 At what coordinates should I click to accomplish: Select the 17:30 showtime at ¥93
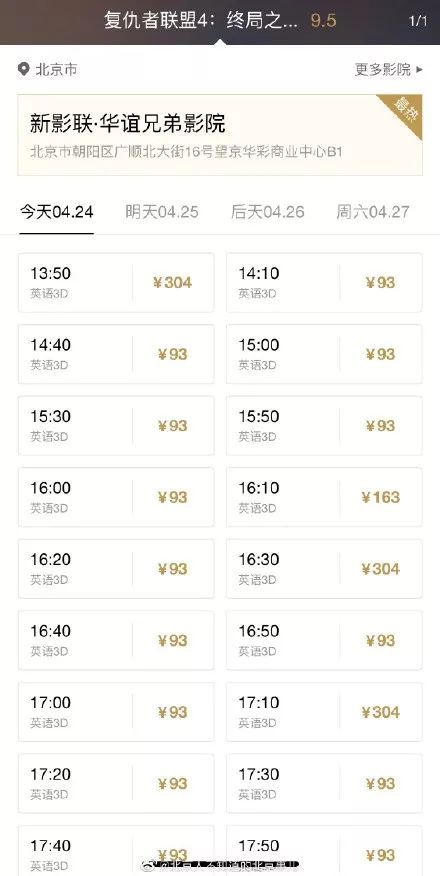(324, 783)
